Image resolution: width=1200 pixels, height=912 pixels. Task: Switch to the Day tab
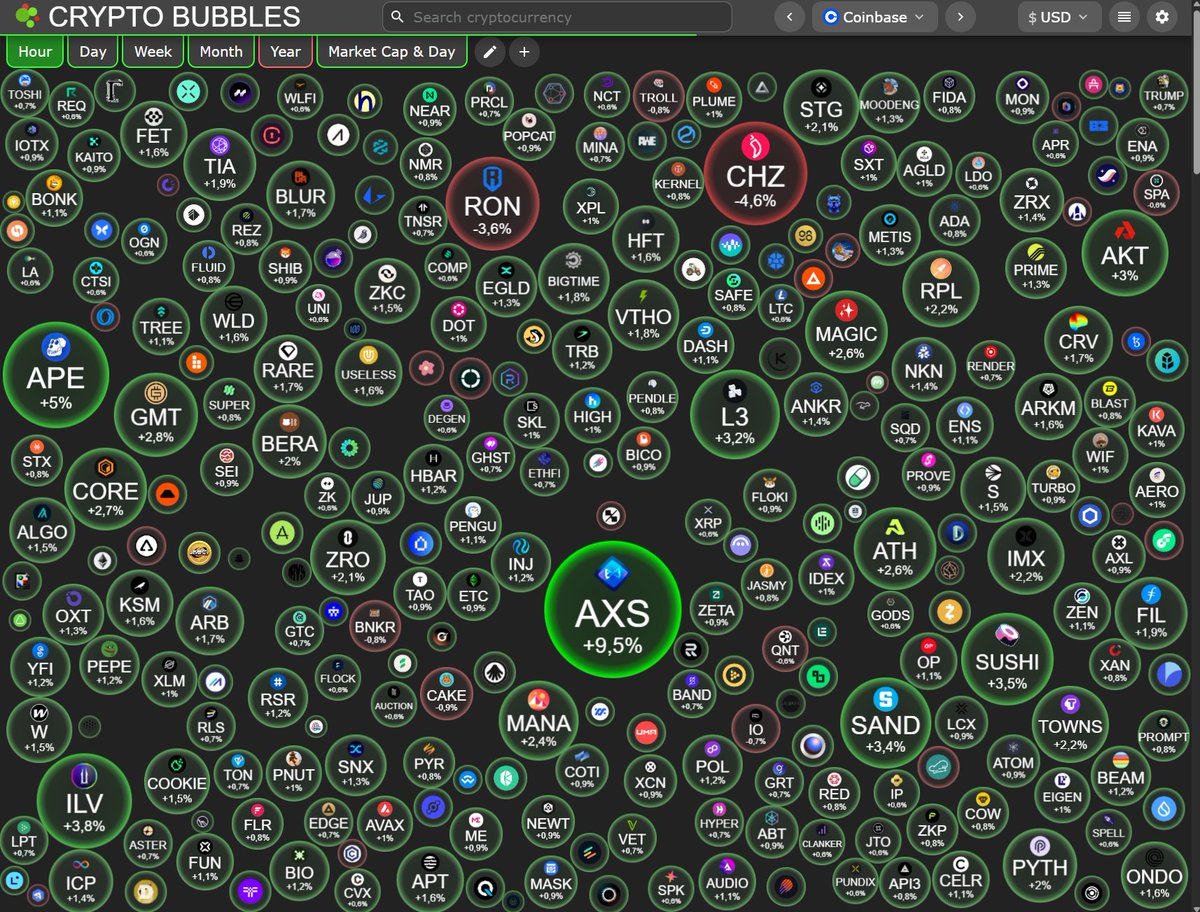(x=93, y=52)
